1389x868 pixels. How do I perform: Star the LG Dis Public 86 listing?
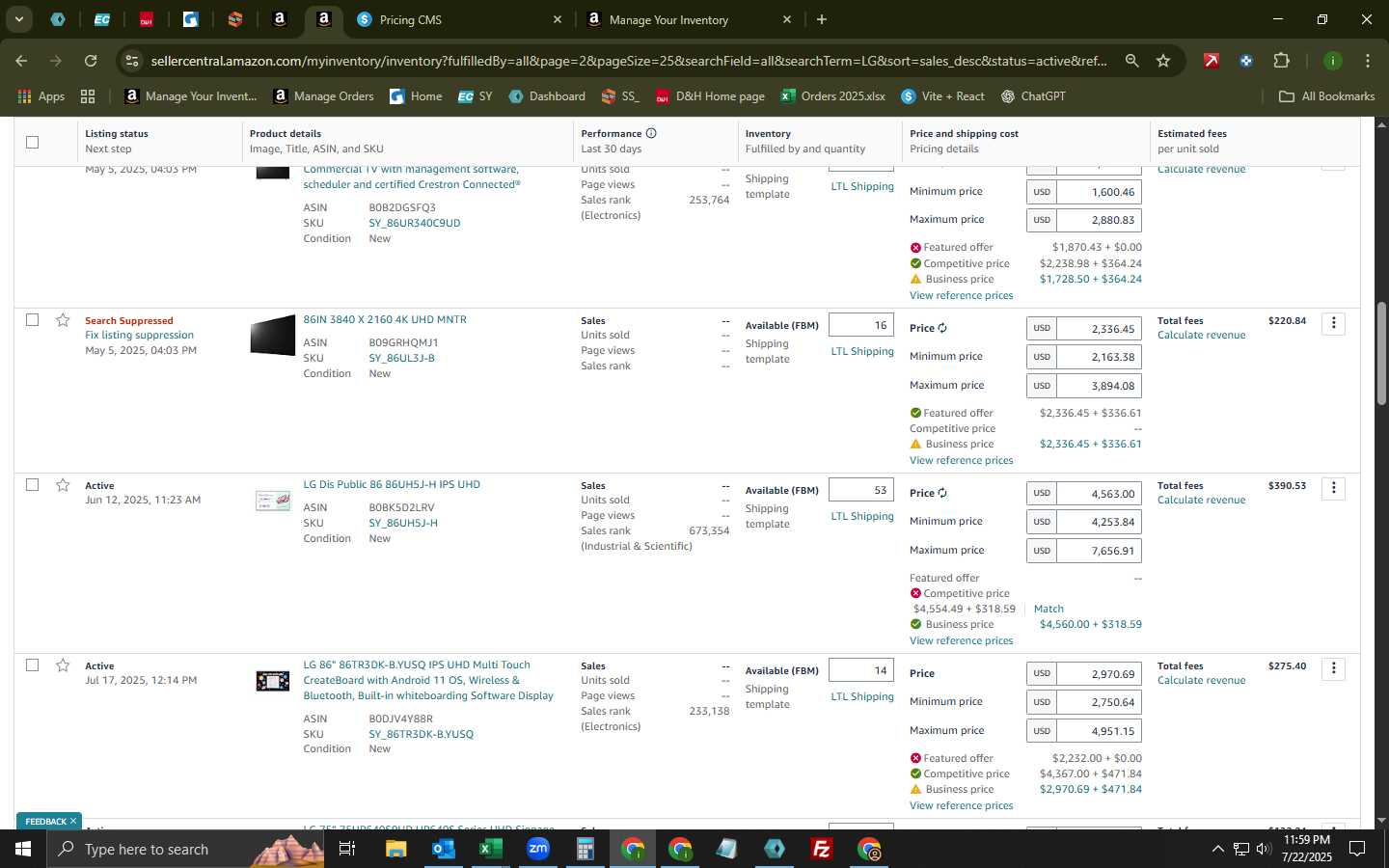[x=63, y=484]
